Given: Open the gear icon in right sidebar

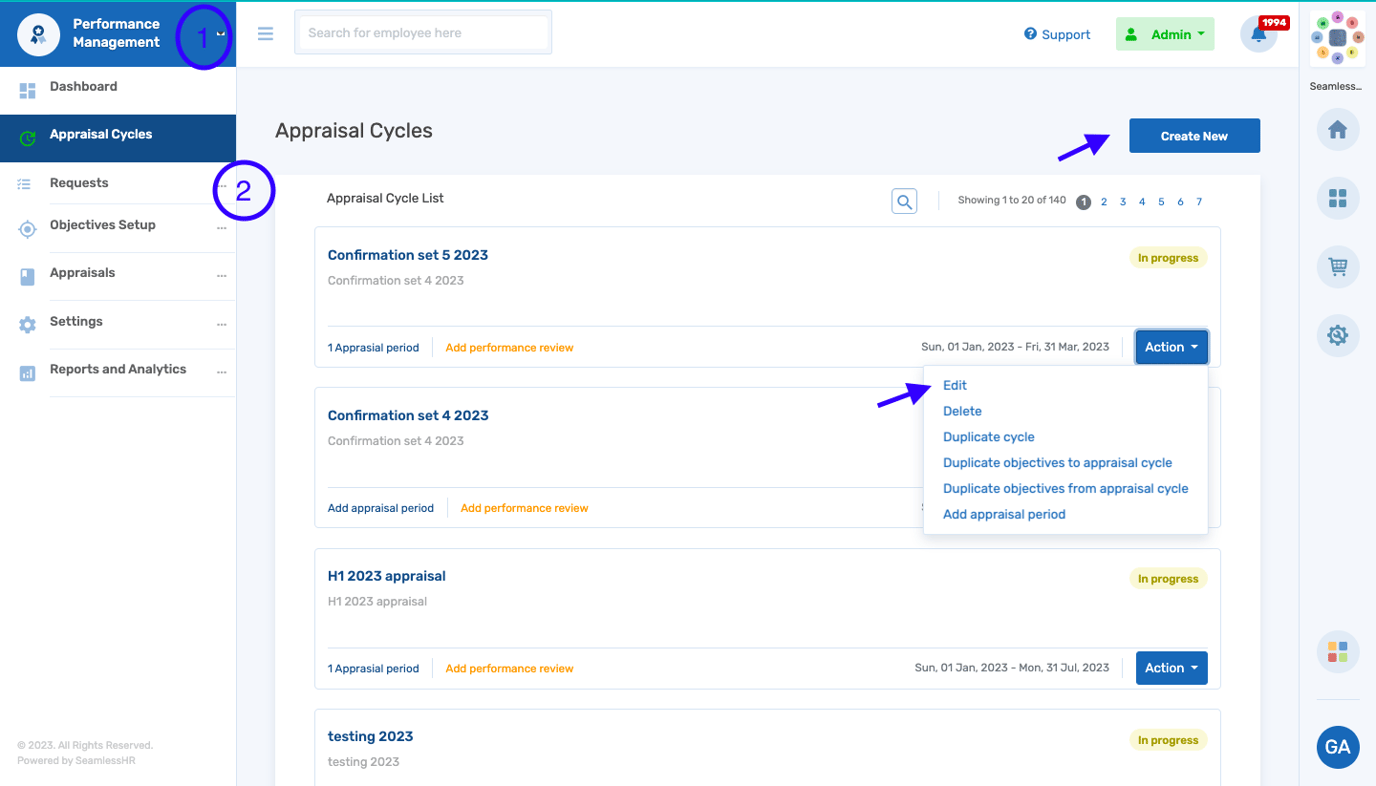Looking at the screenshot, I should pos(1337,335).
